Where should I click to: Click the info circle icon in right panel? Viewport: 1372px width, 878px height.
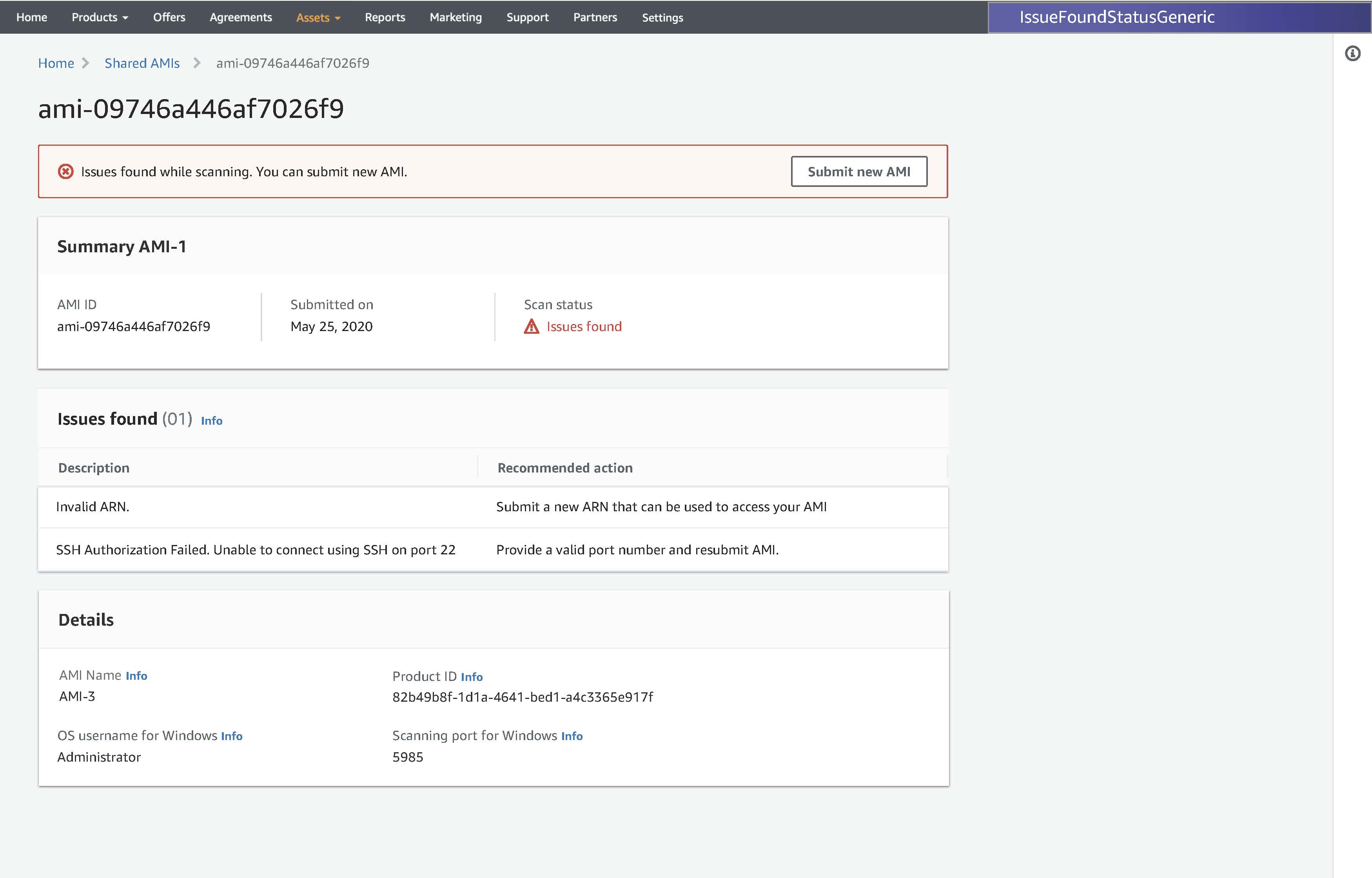click(x=1352, y=54)
